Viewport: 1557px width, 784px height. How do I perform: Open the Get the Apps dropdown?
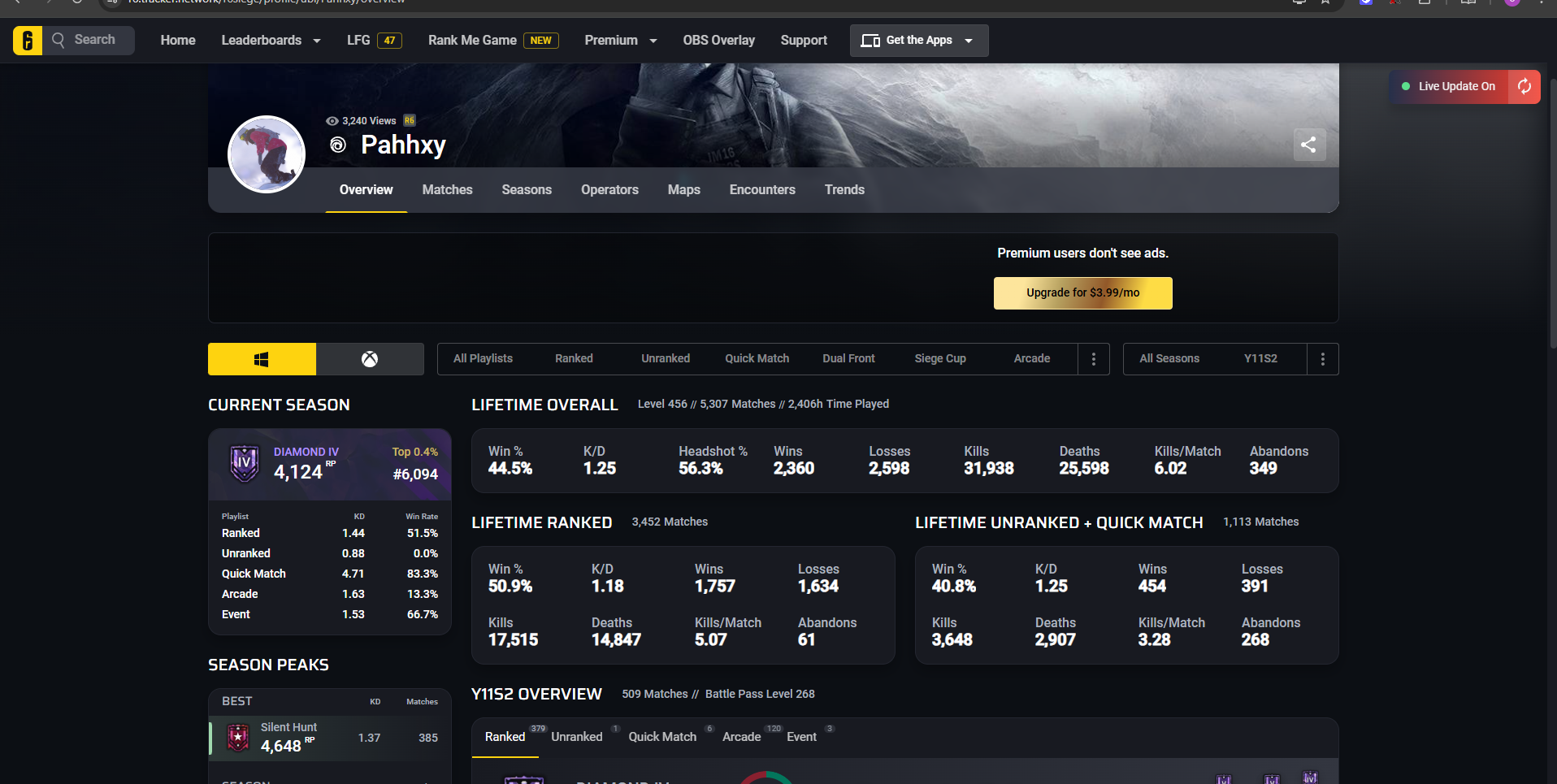point(919,41)
